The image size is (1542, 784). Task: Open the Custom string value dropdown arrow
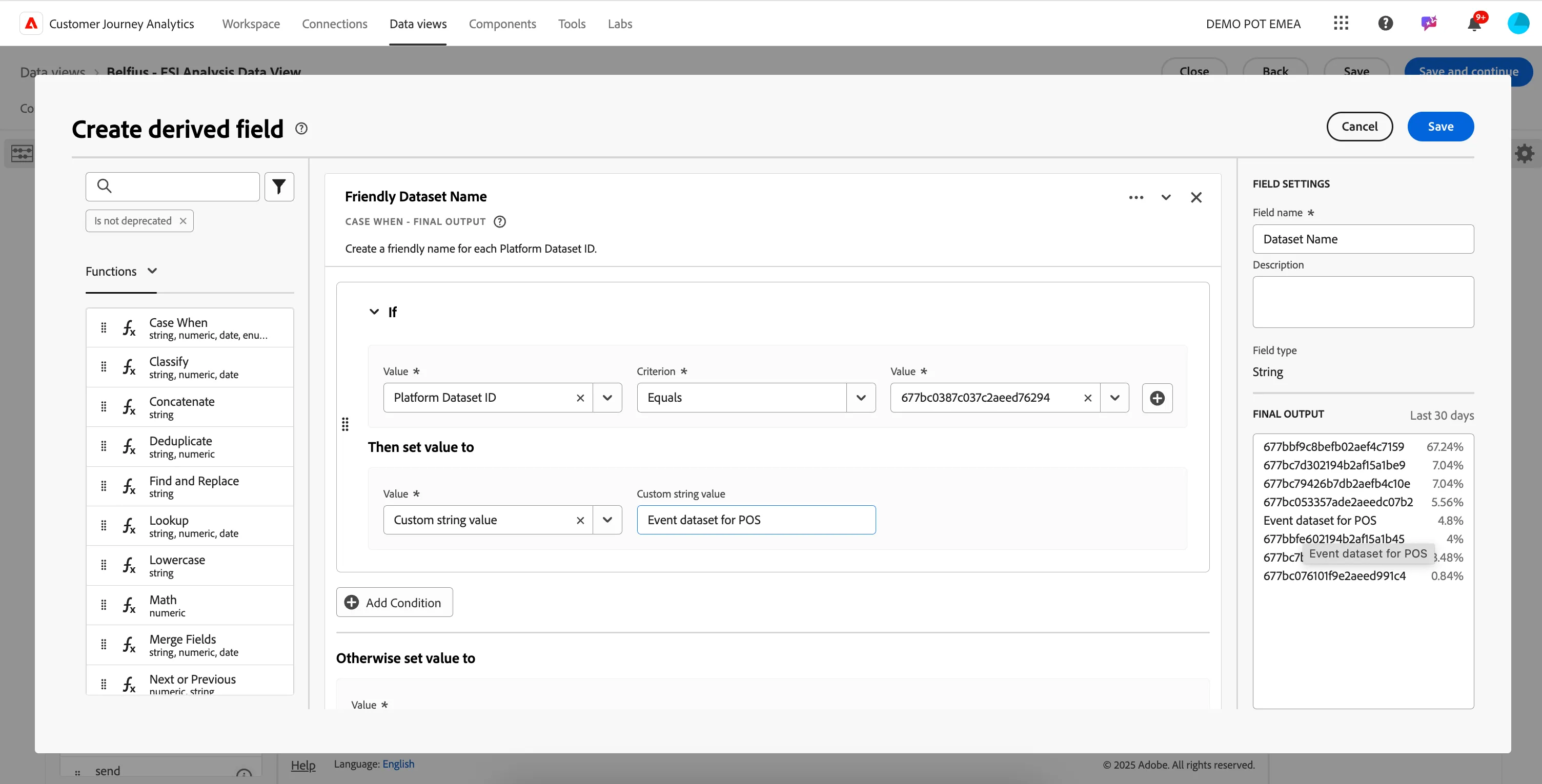point(607,521)
